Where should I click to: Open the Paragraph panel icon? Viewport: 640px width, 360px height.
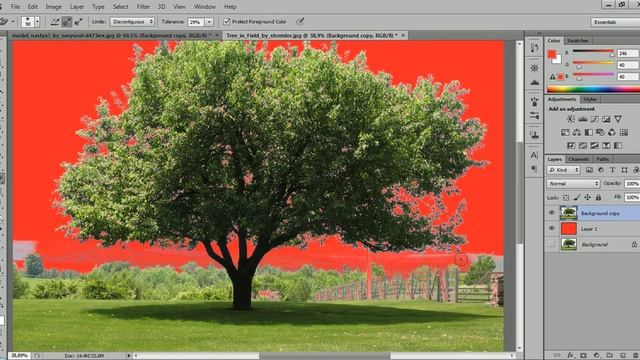[534, 169]
